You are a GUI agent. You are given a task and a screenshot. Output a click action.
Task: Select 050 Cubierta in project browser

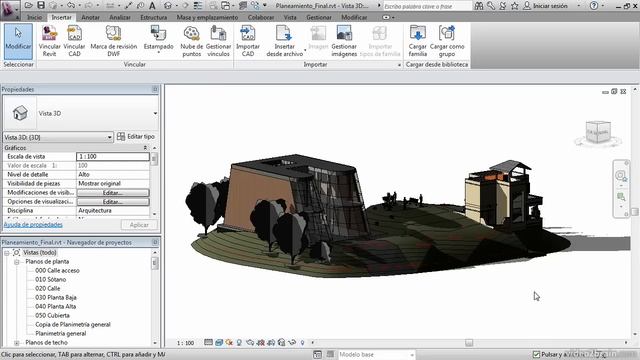[x=52, y=316]
